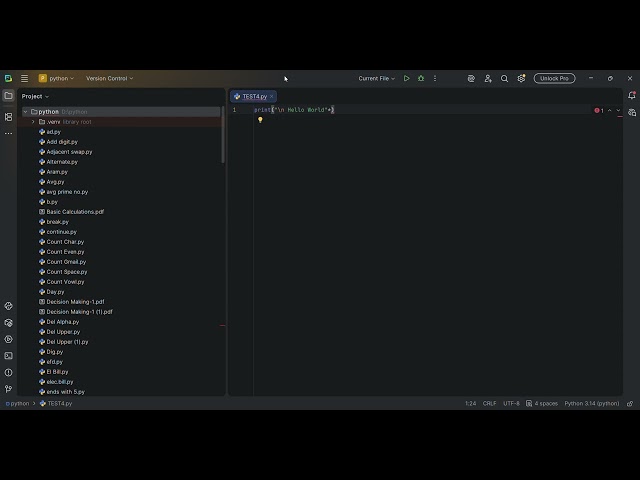
Task: Collapse the python root folder
Action: (25, 111)
